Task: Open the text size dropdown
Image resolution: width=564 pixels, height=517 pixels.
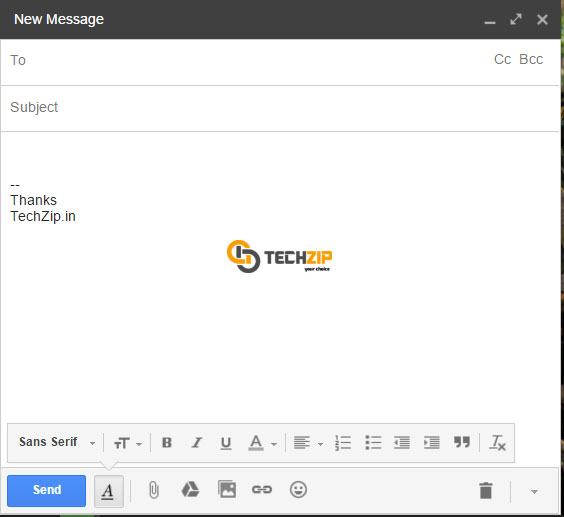Action: click(128, 443)
